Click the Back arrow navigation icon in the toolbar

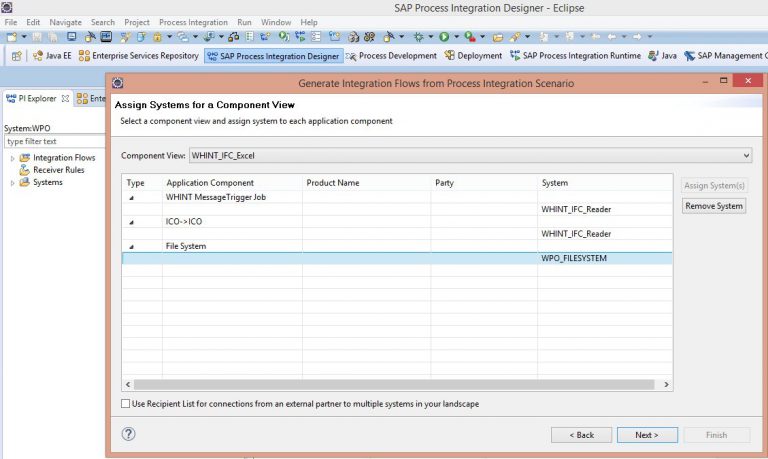pos(612,37)
